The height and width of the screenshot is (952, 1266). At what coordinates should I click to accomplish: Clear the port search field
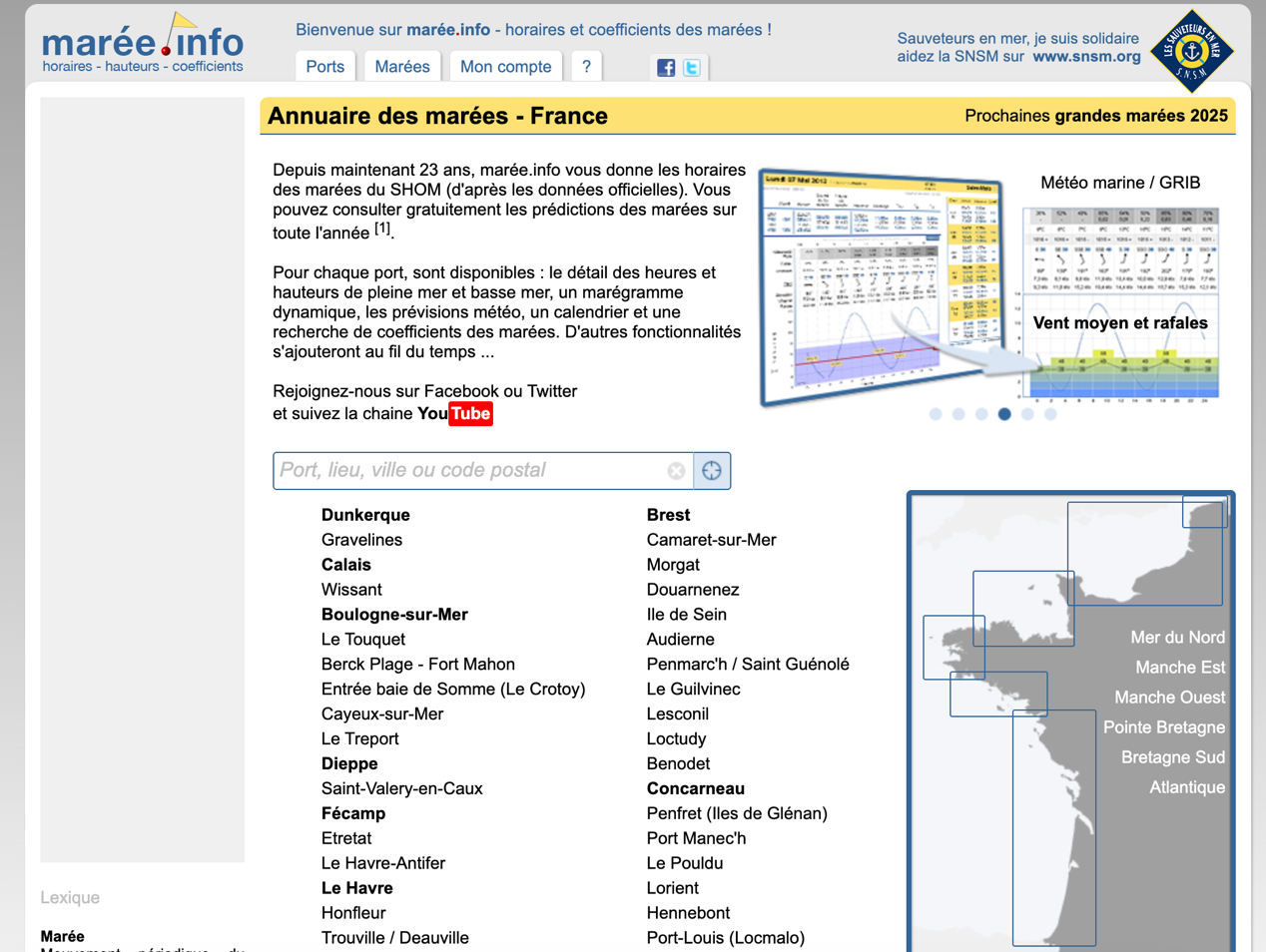676,471
